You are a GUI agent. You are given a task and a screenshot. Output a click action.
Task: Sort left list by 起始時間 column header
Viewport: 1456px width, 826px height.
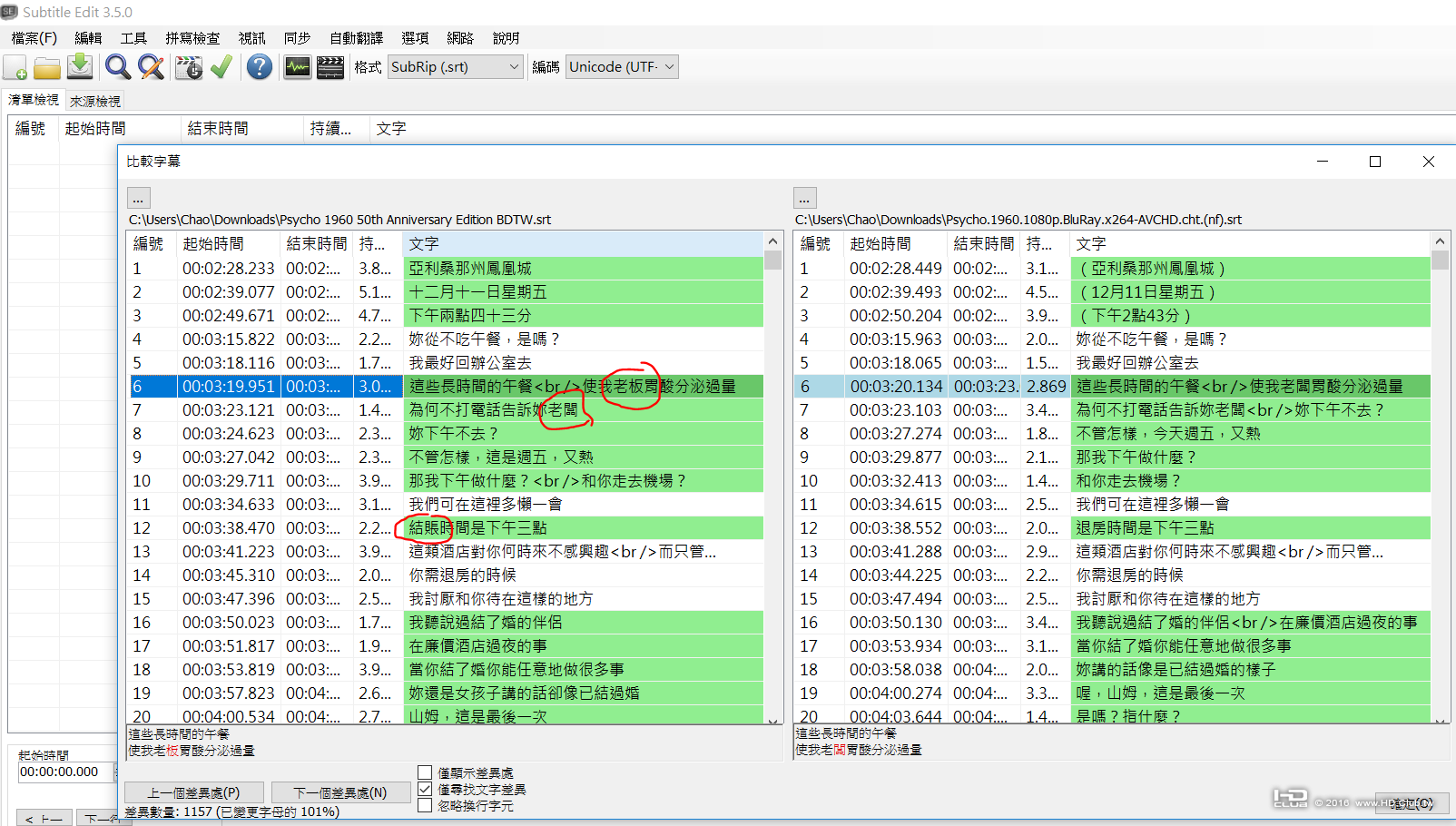point(228,243)
